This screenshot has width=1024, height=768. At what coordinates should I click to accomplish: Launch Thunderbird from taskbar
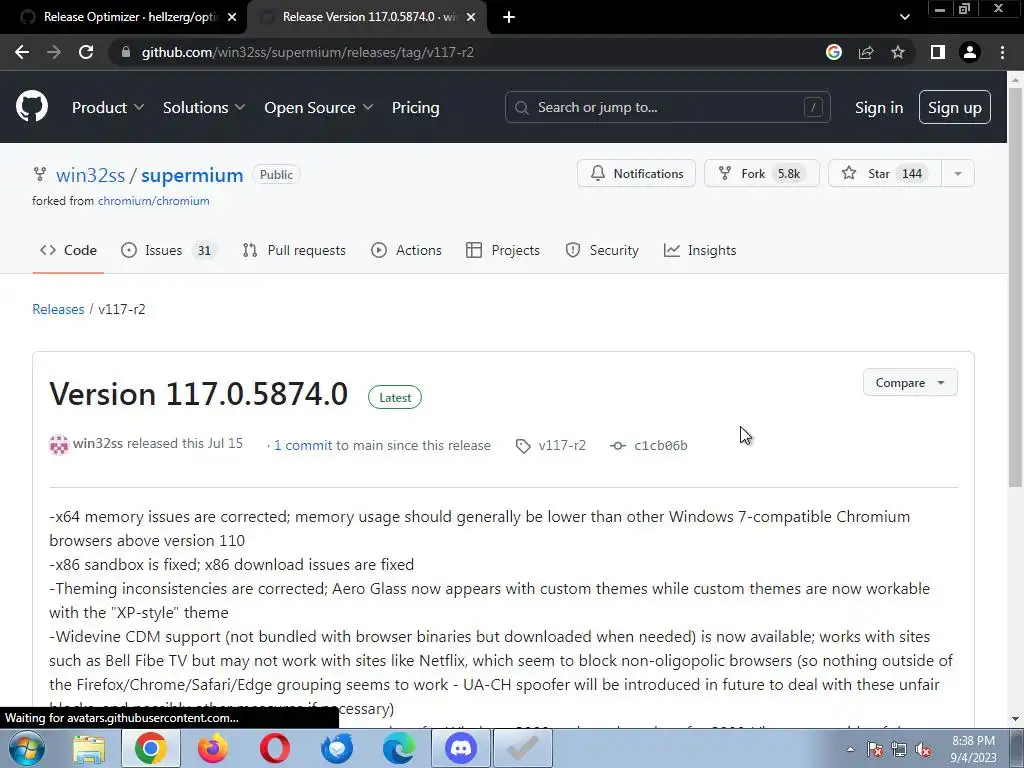tap(337, 748)
